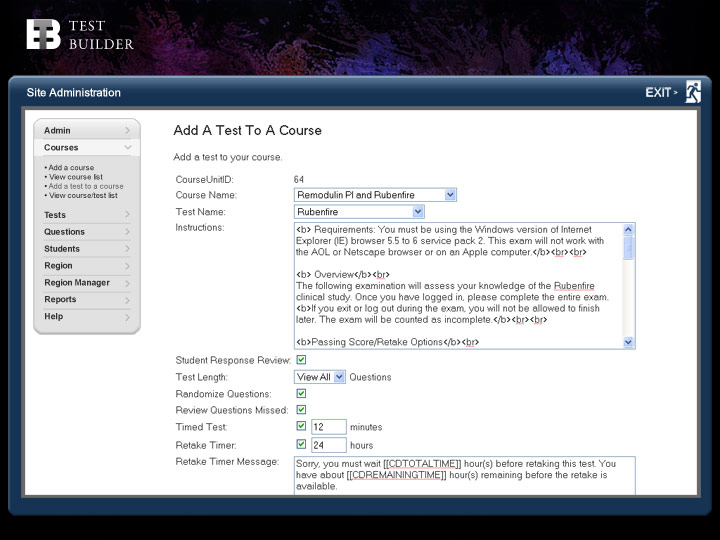Toggle the Randomize Questions checkbox
The width and height of the screenshot is (720, 540).
point(301,394)
